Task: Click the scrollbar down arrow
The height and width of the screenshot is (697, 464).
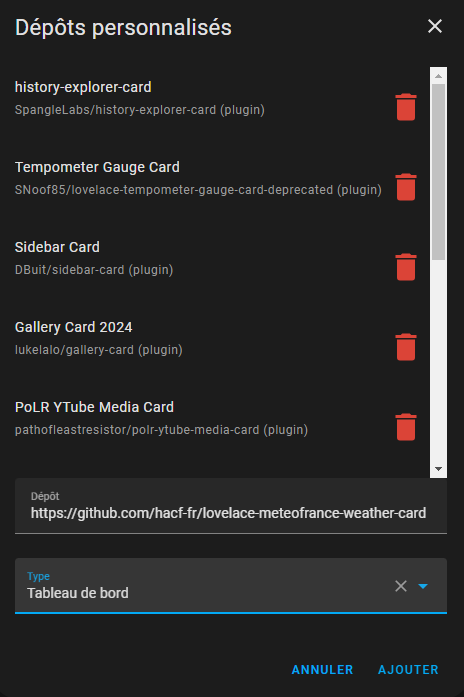Action: [x=438, y=469]
